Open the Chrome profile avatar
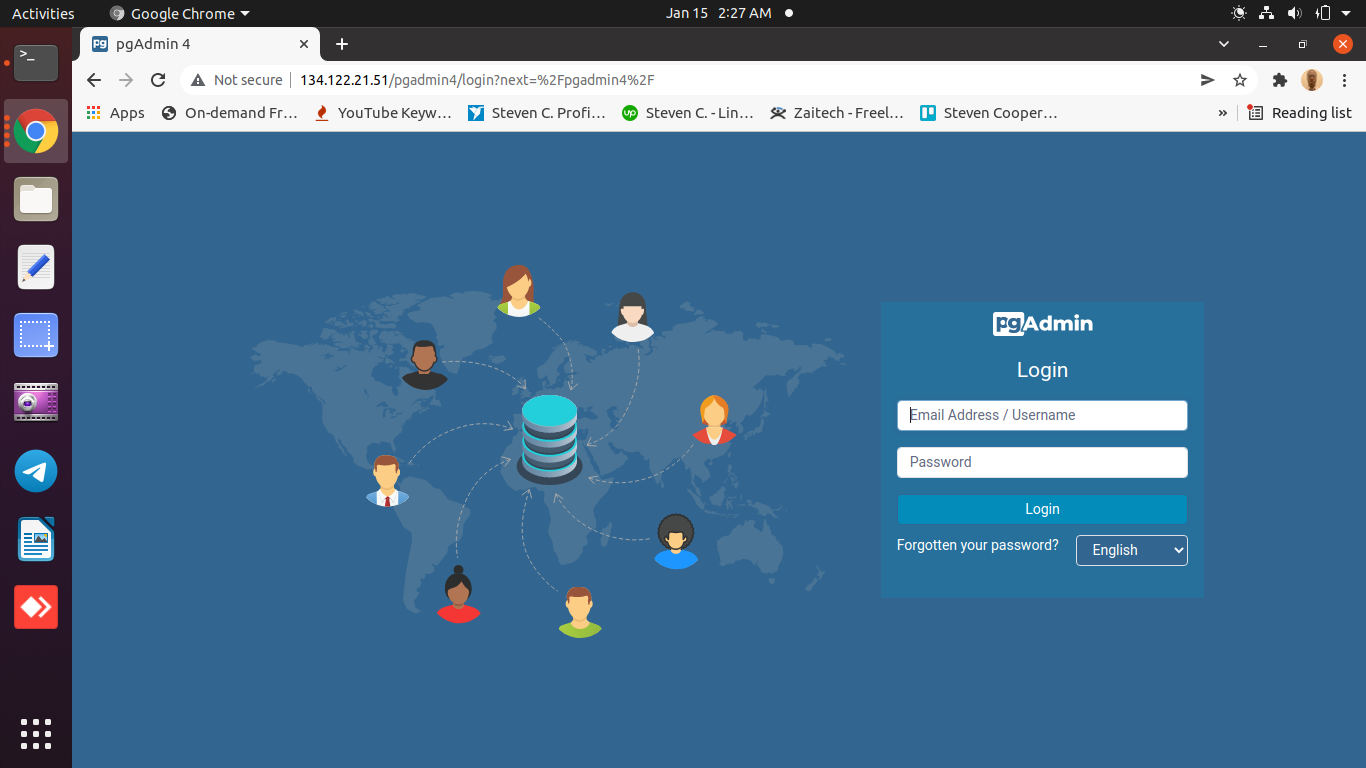 click(x=1312, y=80)
